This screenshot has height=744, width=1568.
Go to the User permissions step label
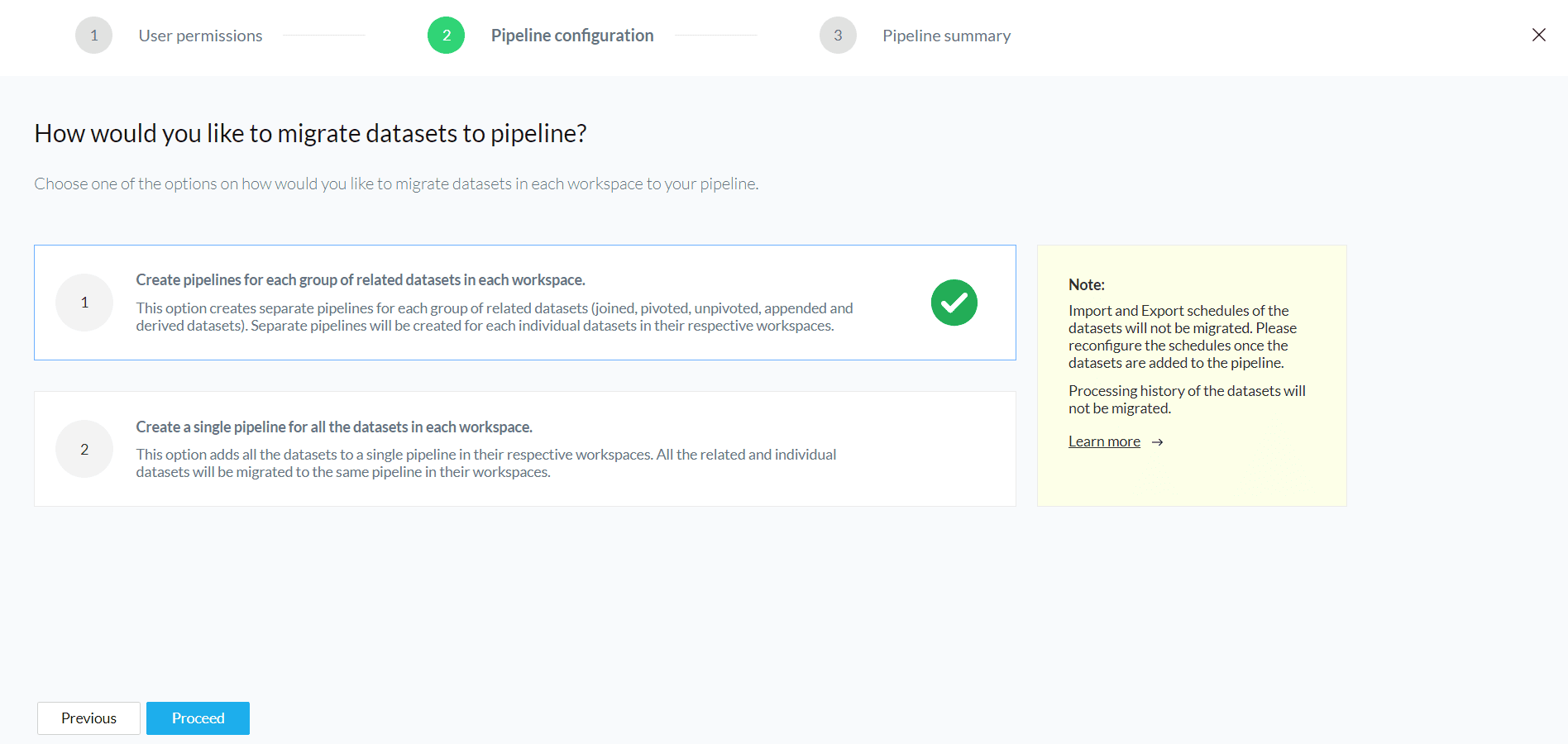coord(200,36)
